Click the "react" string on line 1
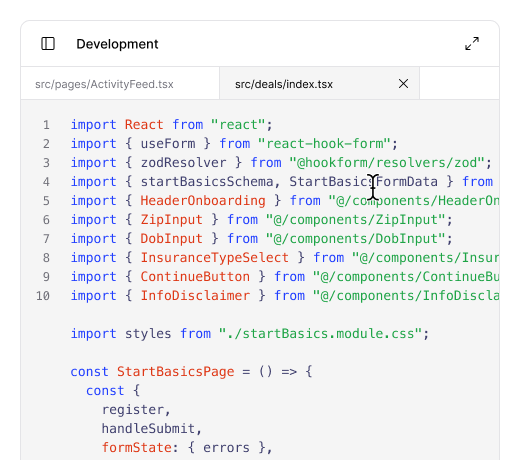Viewport: 520px width, 460px height. coord(238,125)
